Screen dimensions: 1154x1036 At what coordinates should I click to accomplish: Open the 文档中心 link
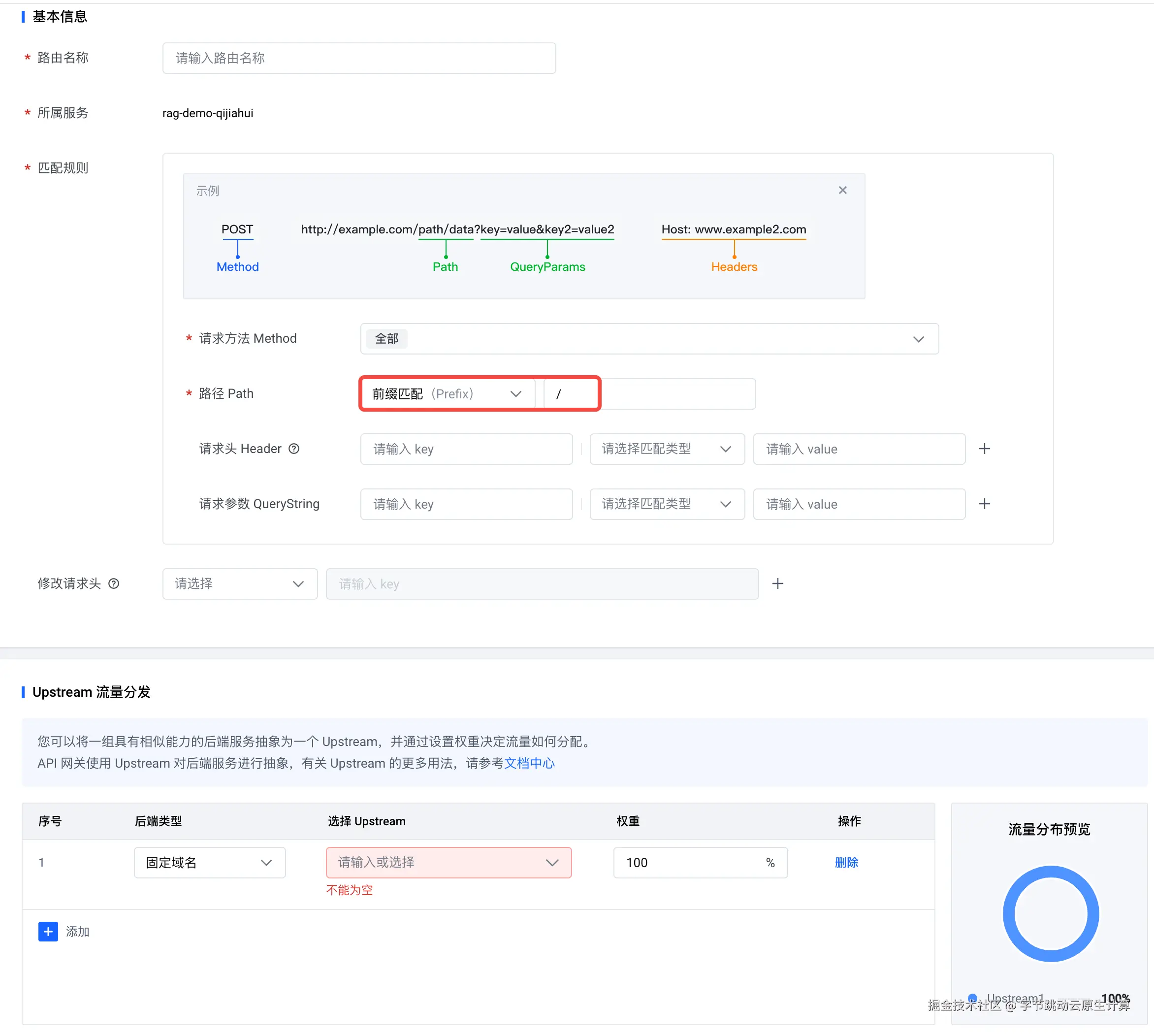point(529,763)
